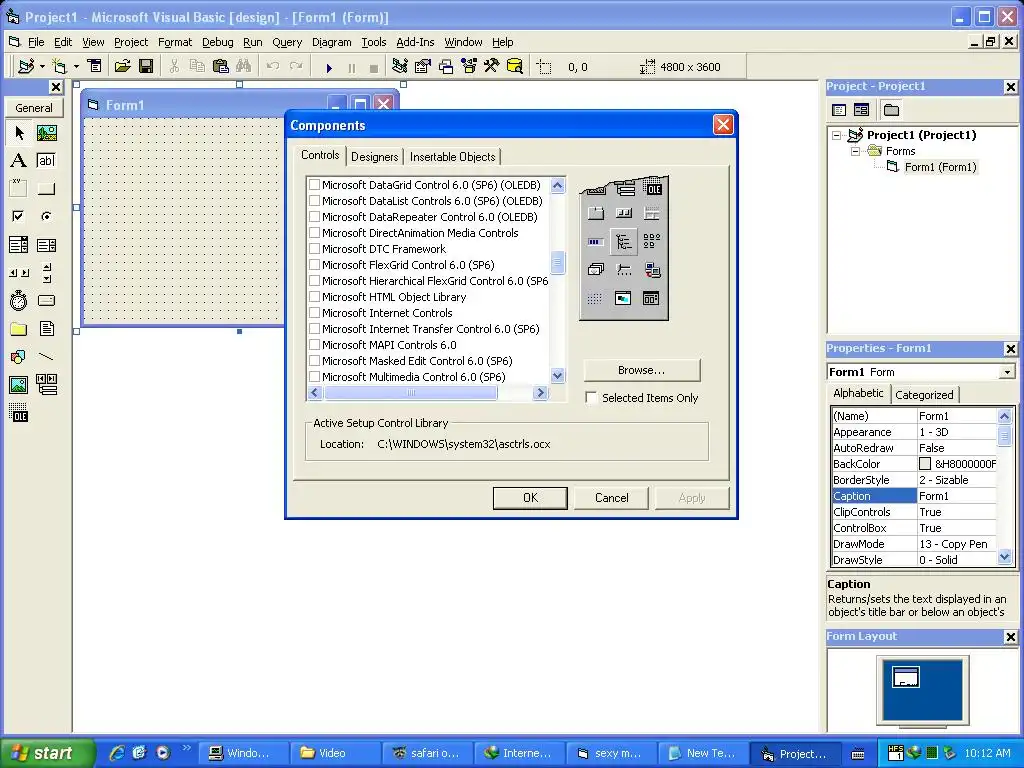
Task: Open the Add Form dropdown arrow in toolbar
Action: click(76, 67)
